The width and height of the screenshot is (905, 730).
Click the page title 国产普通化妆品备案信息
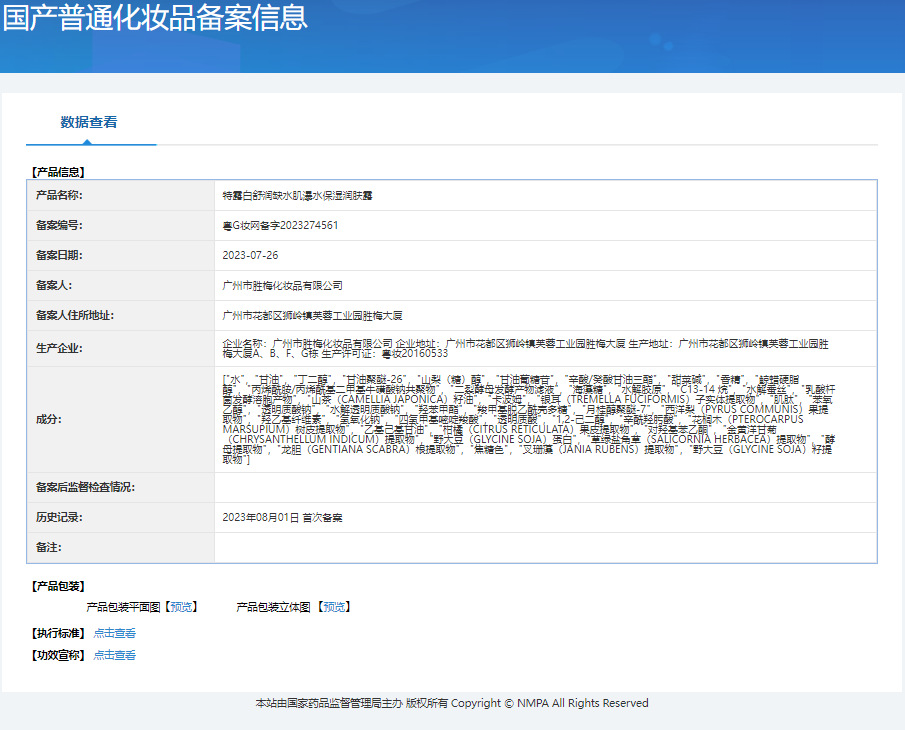tap(155, 17)
